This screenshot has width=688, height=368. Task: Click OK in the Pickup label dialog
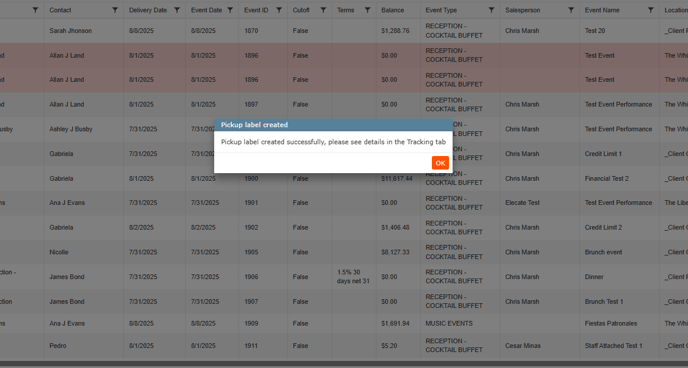(x=440, y=163)
